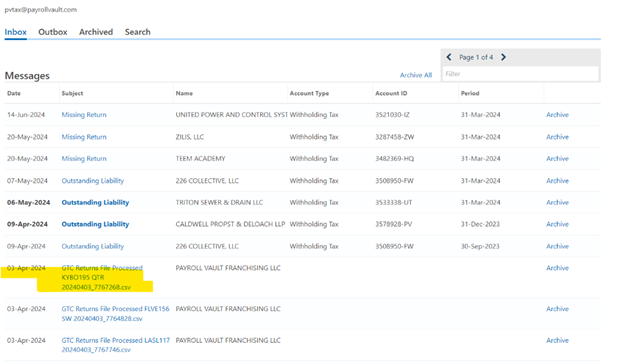Switch to the Search tab
This screenshot has height=364, width=624.
[x=138, y=32]
